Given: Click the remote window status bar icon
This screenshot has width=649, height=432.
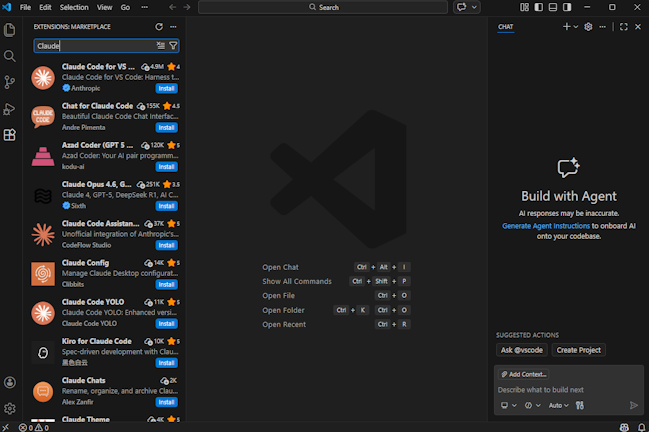Looking at the screenshot, I should tap(5, 427).
